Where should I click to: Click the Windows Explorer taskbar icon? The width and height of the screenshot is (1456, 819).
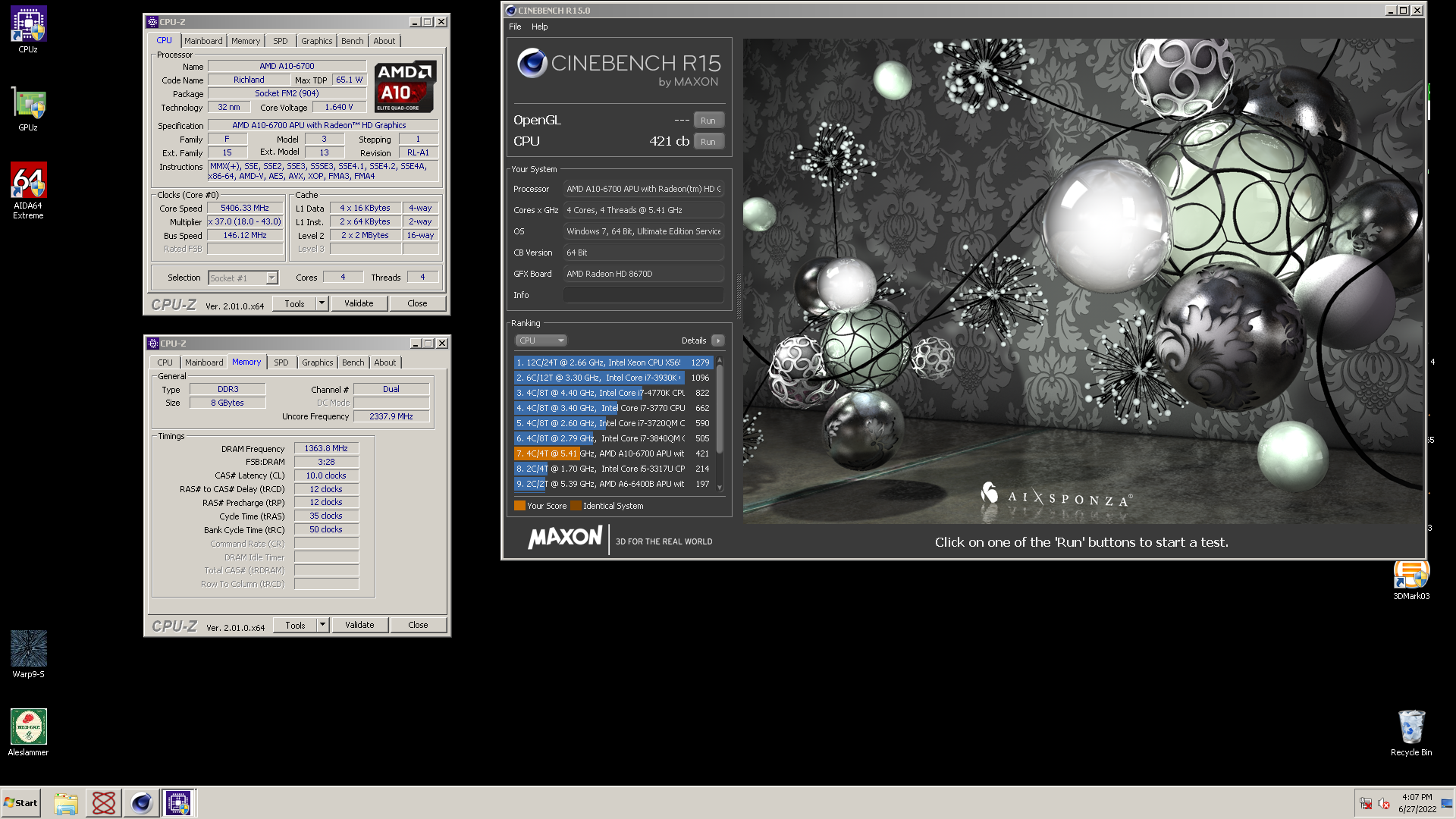pos(66,803)
